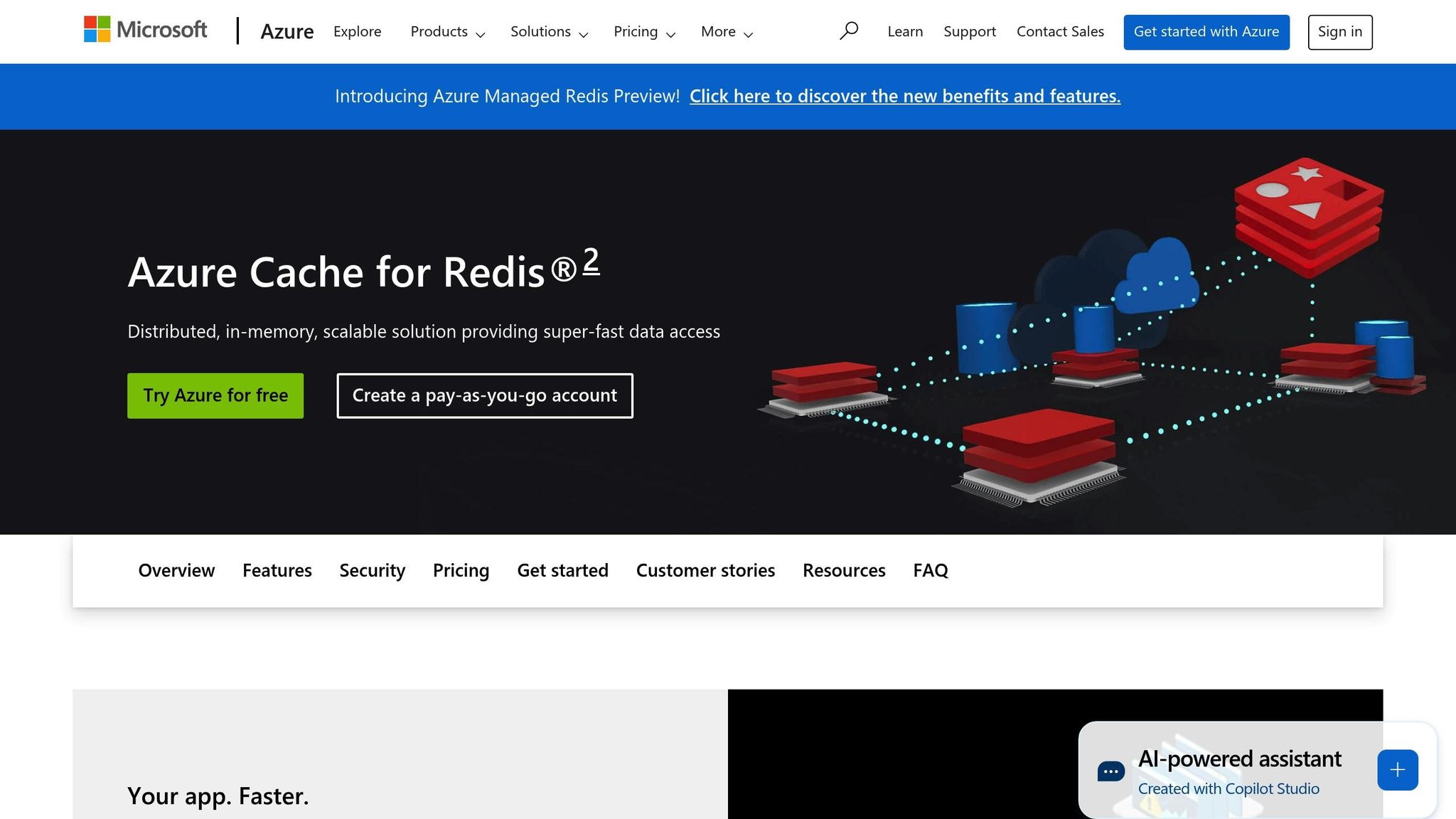Image resolution: width=1456 pixels, height=819 pixels.
Task: Go to the Resources section tab
Action: 845,571
